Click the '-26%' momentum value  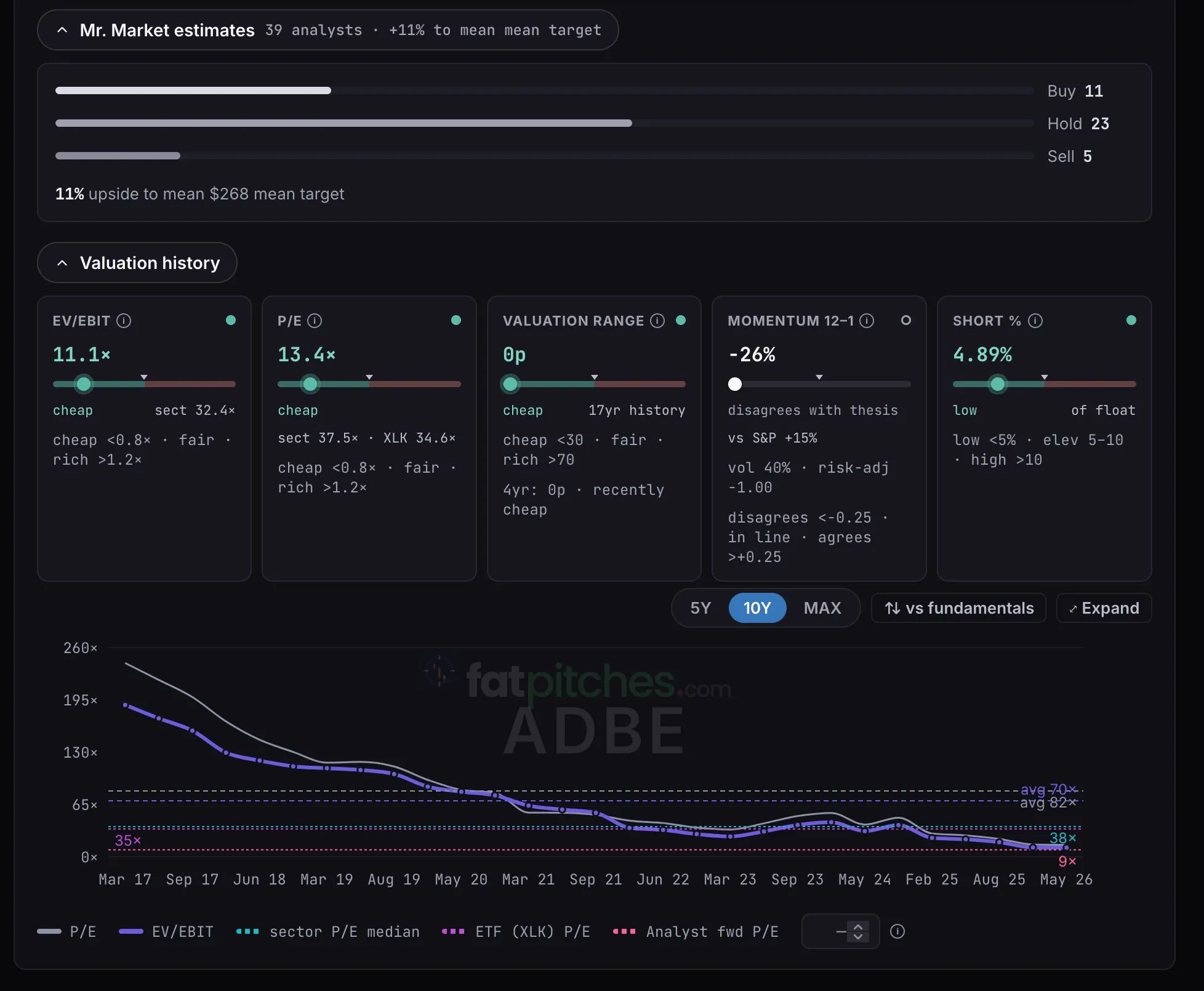(752, 355)
